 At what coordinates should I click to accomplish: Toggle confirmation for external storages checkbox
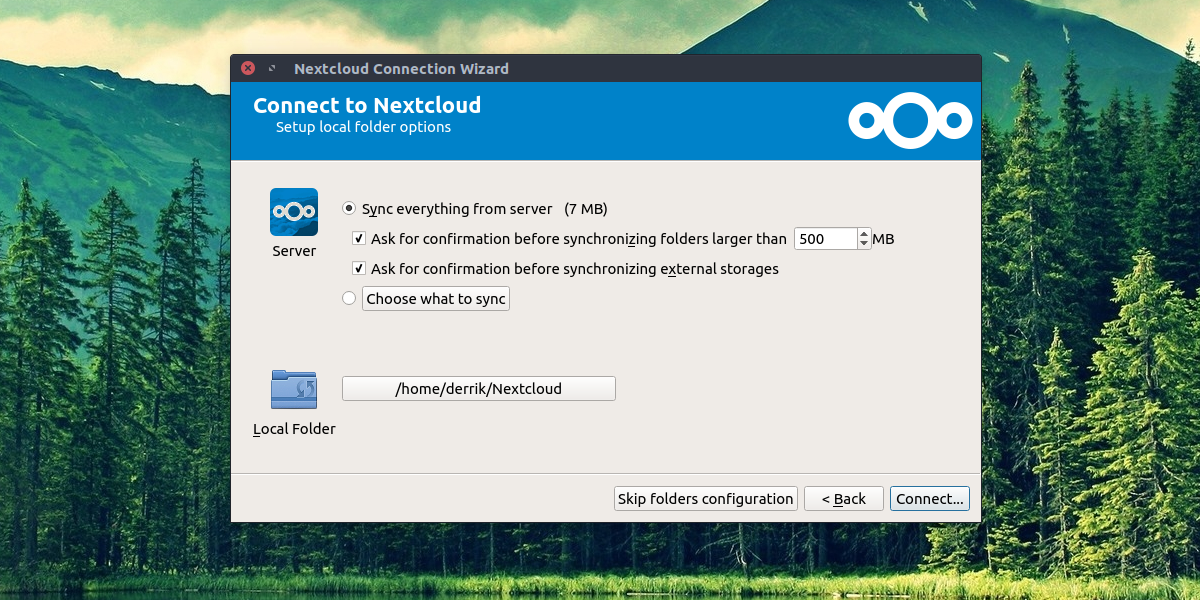359,269
